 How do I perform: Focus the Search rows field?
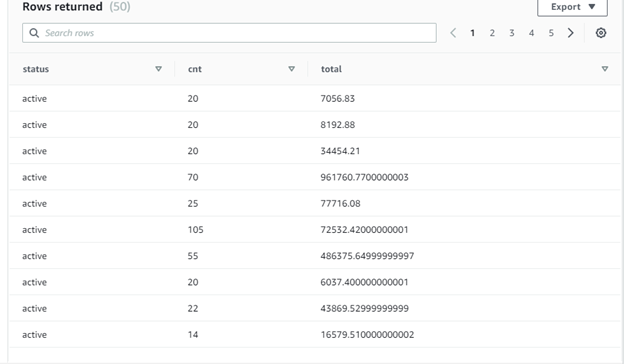coord(229,33)
